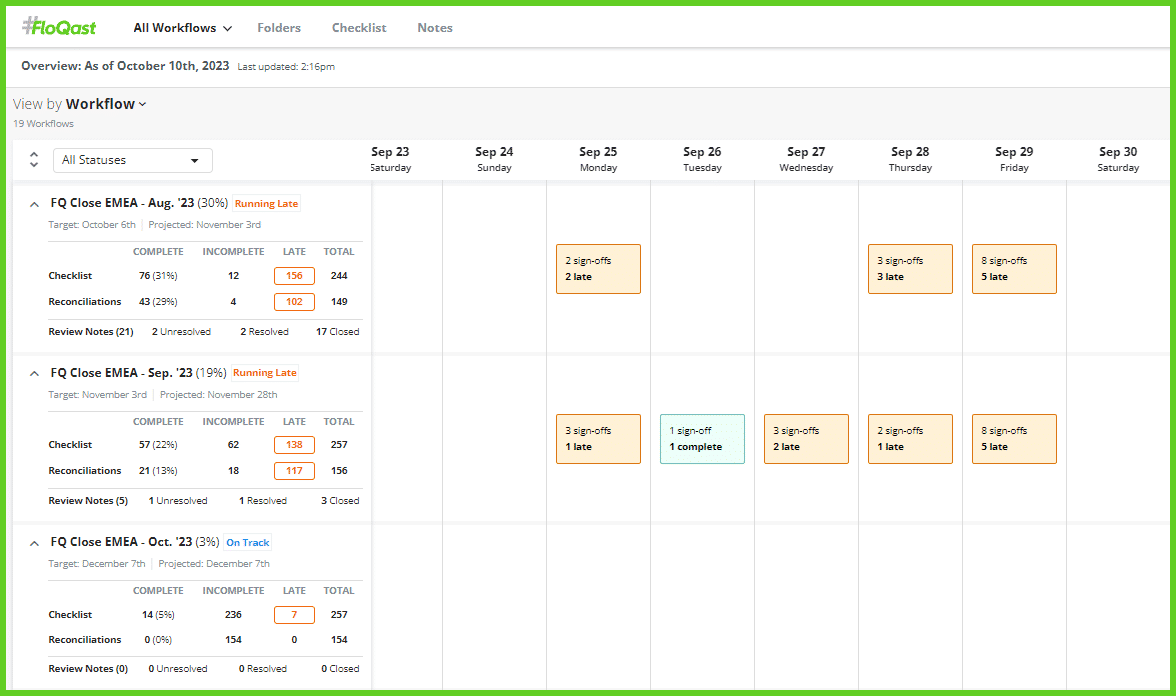Collapse the FQ Close EMEA Oct. '23 workflow

coord(34,543)
